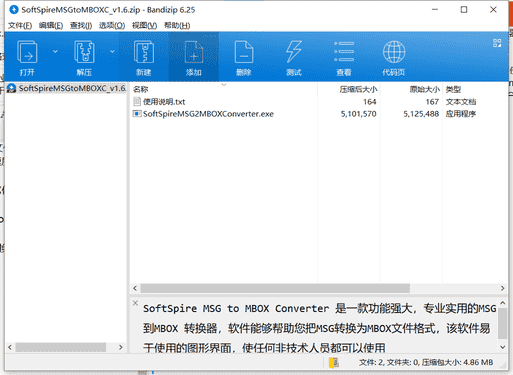Sort by the 类型 column header

pyautogui.click(x=453, y=89)
